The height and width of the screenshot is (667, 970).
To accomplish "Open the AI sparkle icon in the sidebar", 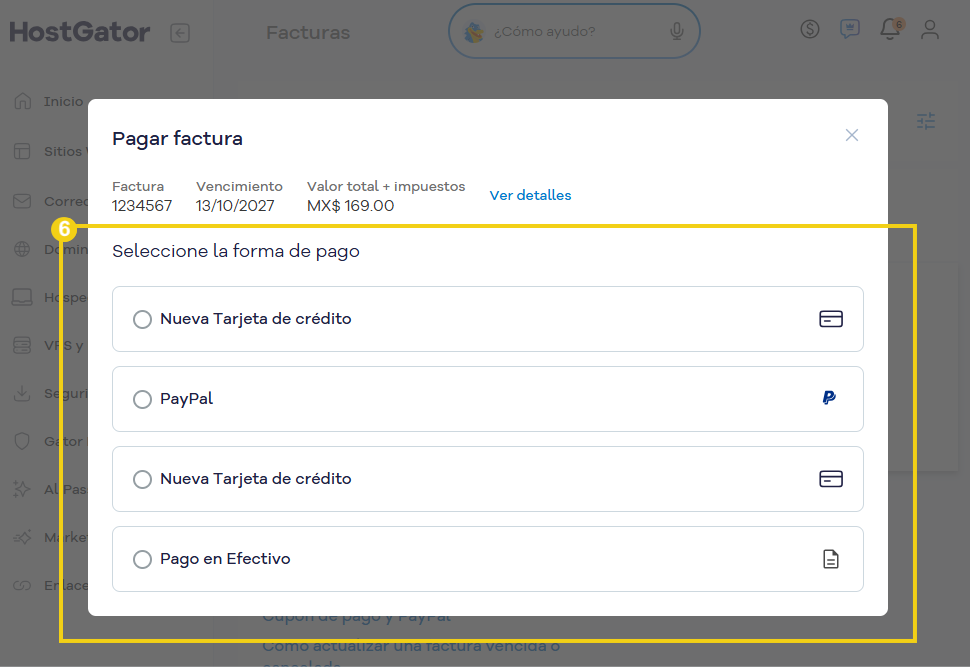I will (x=22, y=489).
